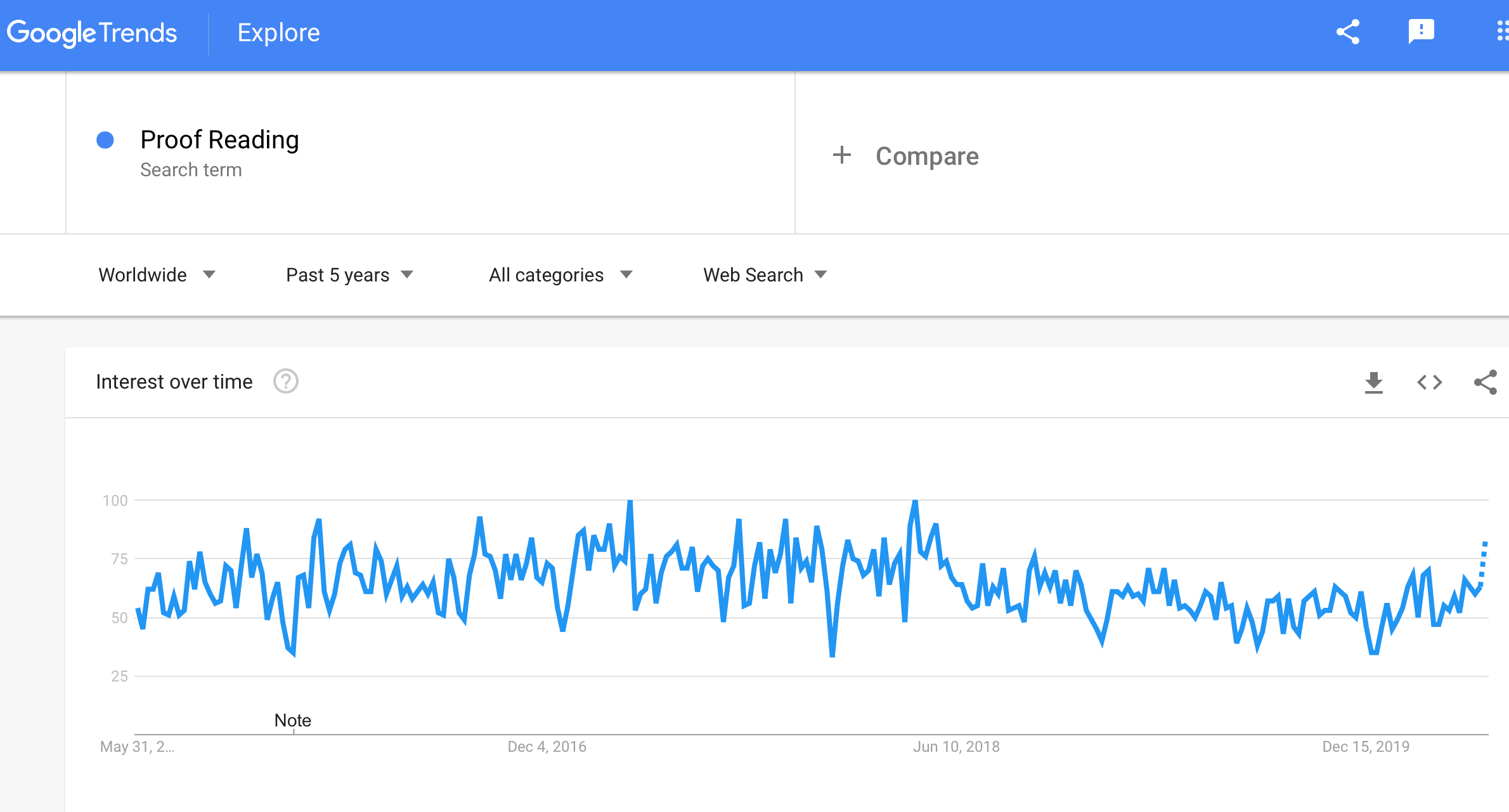Viewport: 1509px width, 812px height.
Task: Edit the Proof Reading search term
Action: point(219,139)
